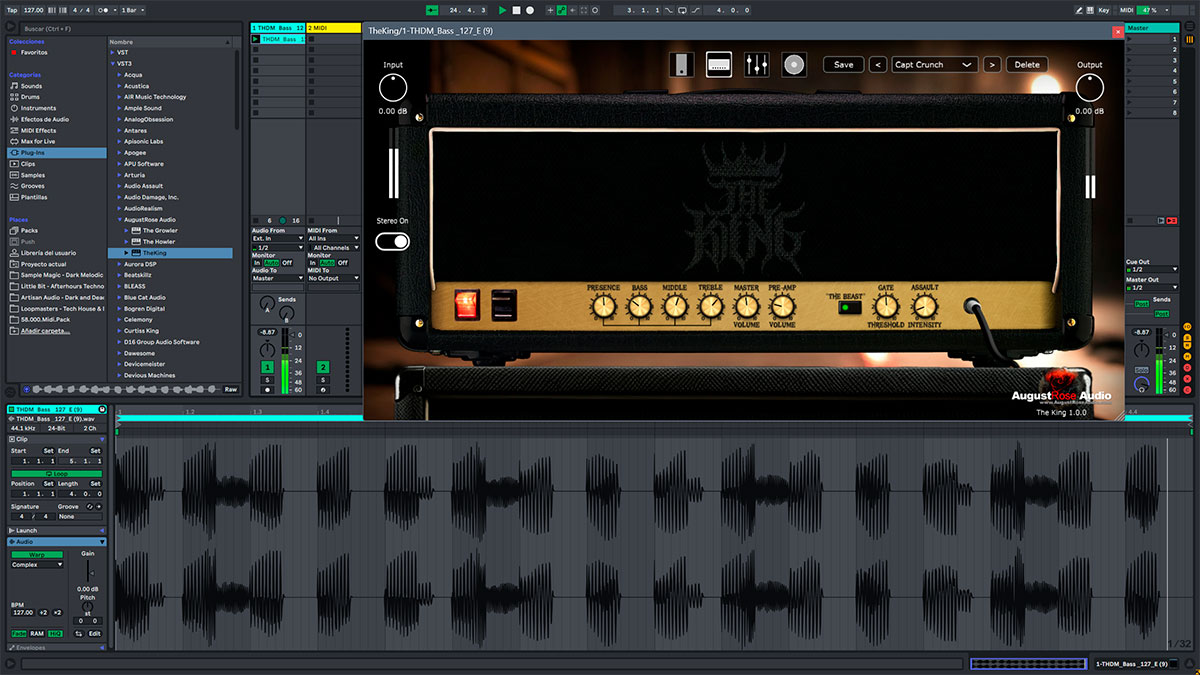Toggle the MIDI mapping mode button
Image resolution: width=1200 pixels, height=675 pixels.
(x=1127, y=10)
